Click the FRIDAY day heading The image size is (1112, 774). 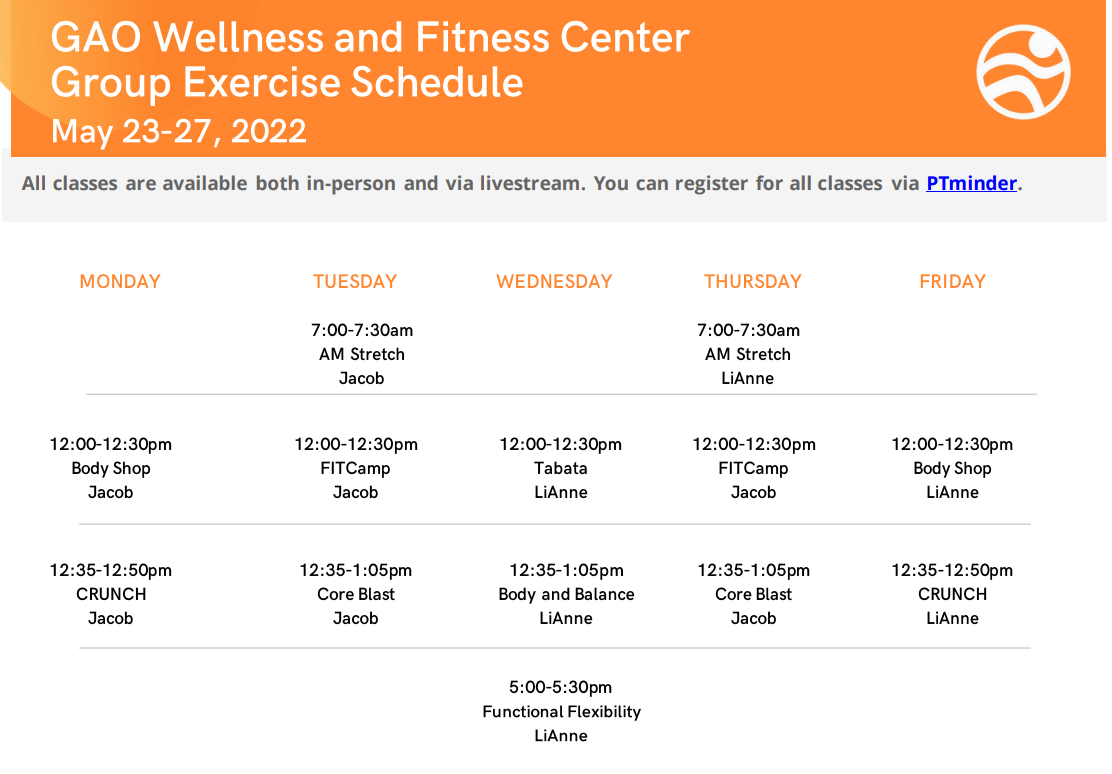click(x=952, y=282)
